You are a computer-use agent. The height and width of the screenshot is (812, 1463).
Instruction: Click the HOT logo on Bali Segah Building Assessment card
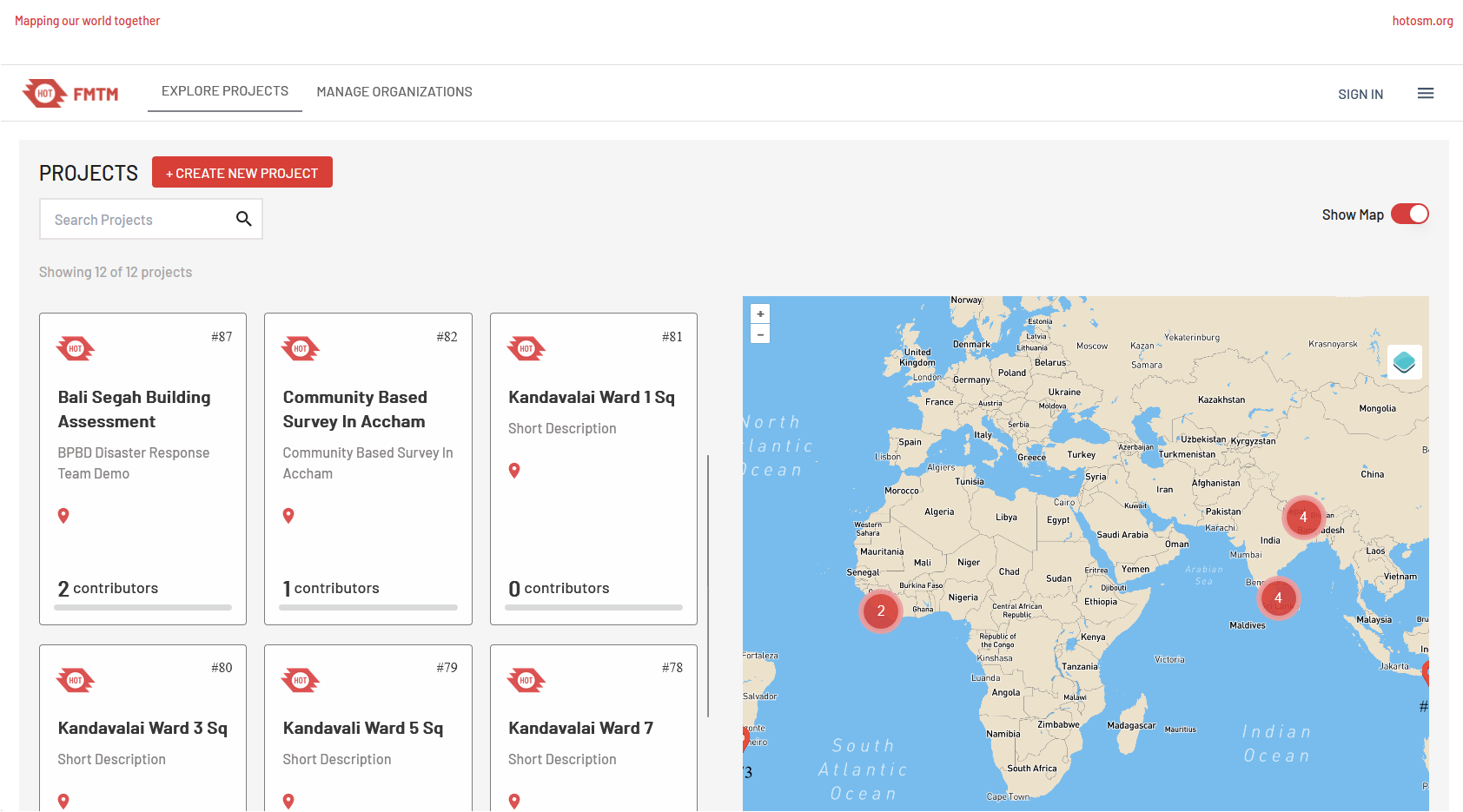(x=75, y=347)
